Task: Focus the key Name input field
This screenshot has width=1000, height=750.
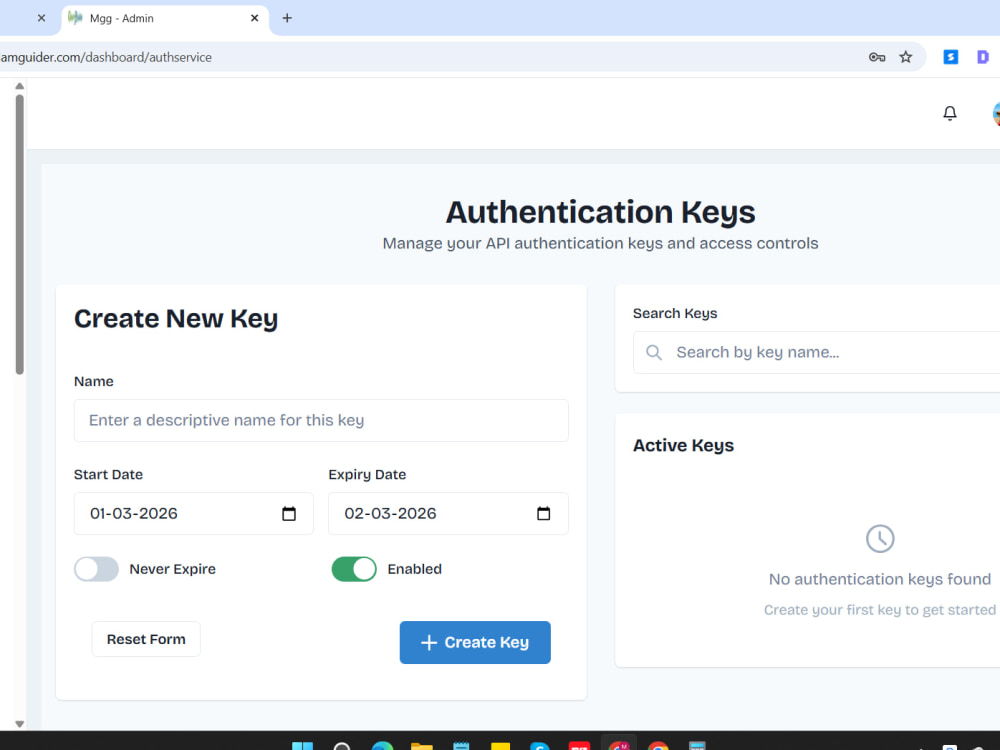Action: point(321,420)
